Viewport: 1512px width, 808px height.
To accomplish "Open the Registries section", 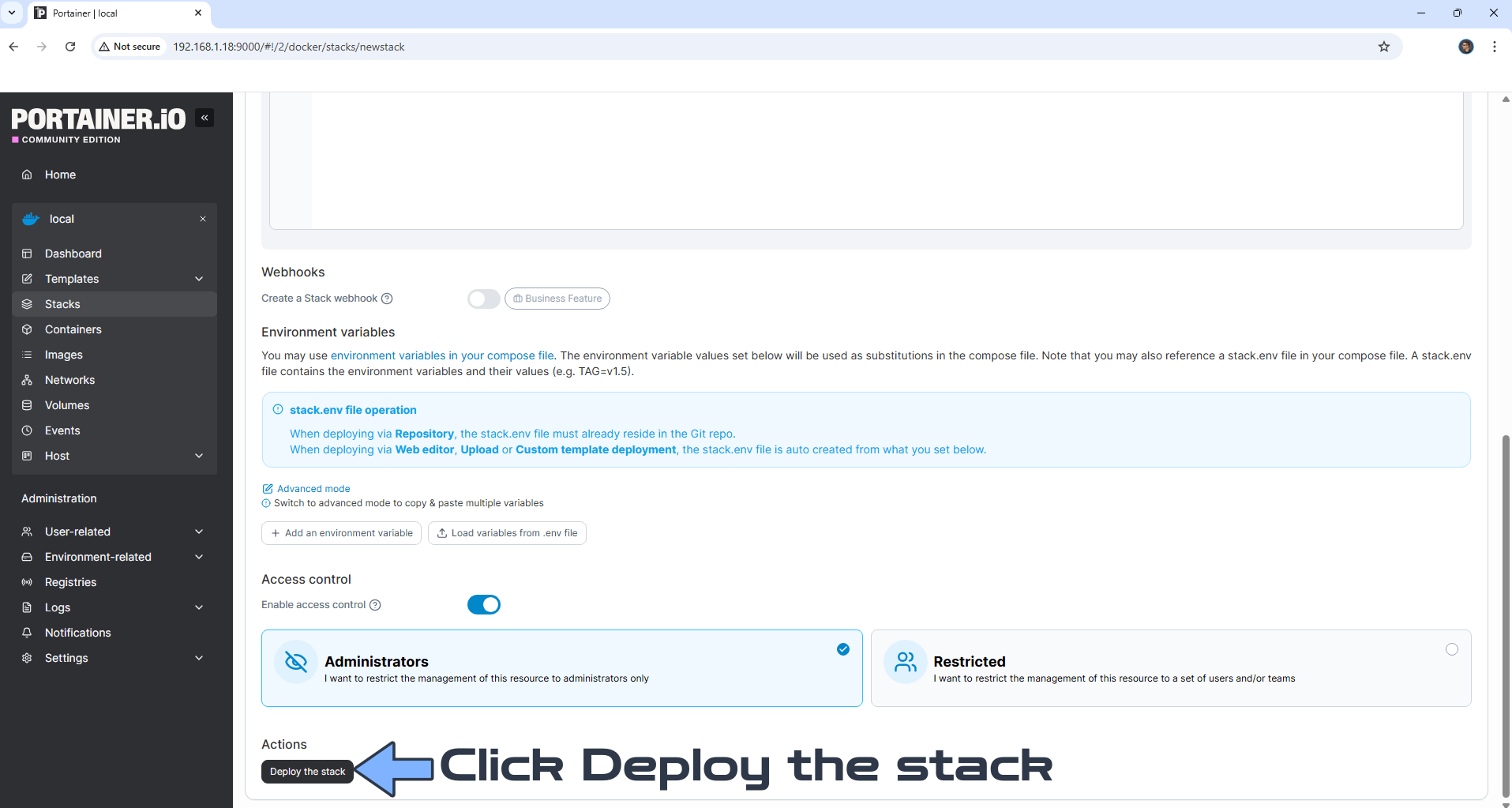I will click(x=70, y=582).
